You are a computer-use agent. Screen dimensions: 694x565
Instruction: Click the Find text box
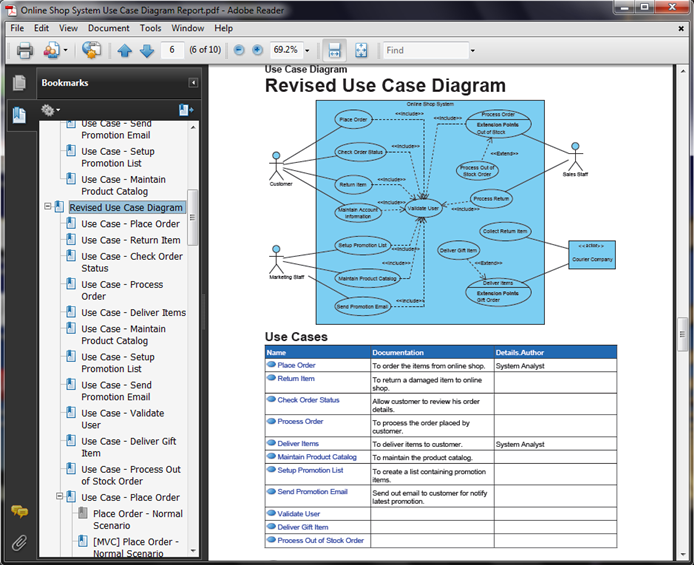point(425,50)
